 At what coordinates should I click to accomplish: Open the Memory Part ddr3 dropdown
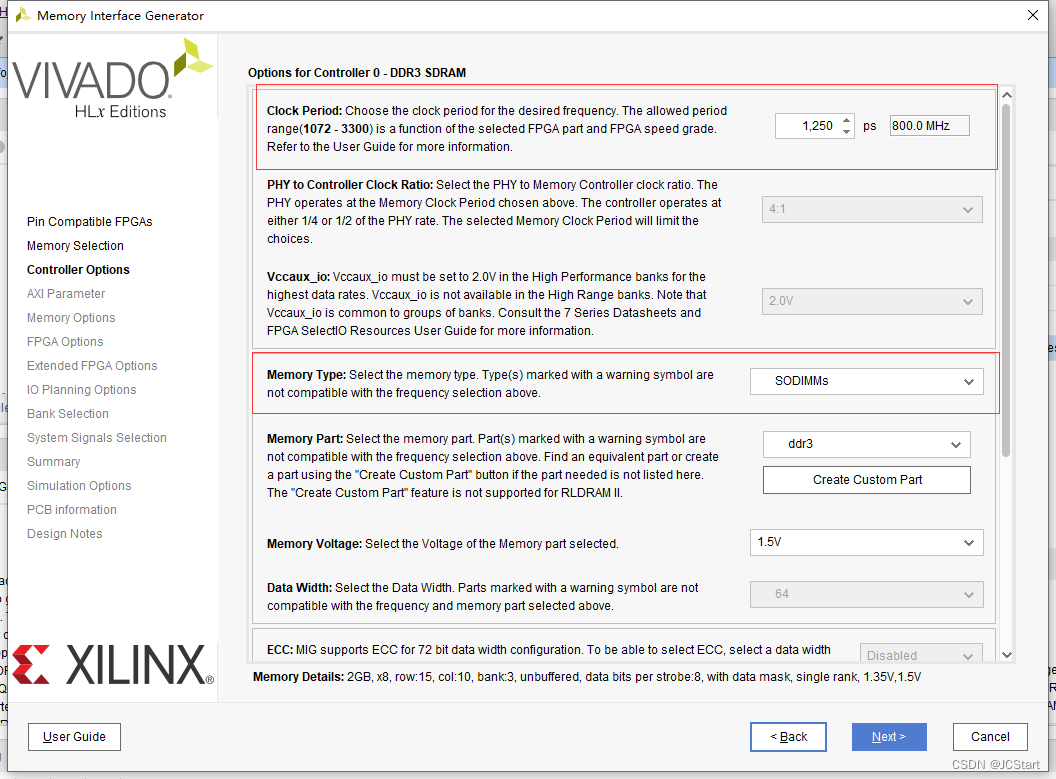coord(867,444)
